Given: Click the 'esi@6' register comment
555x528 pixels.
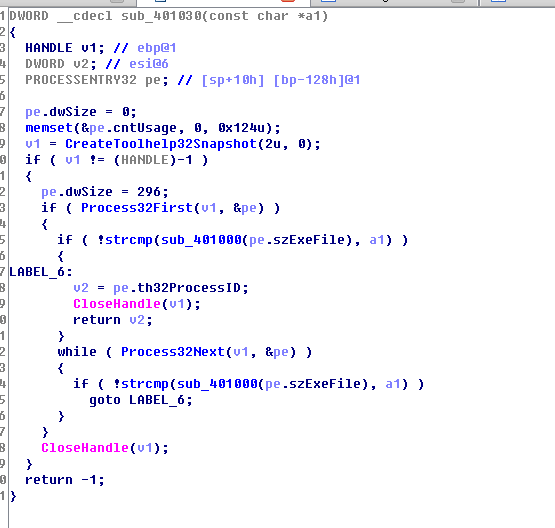Looking at the screenshot, I should [149, 64].
